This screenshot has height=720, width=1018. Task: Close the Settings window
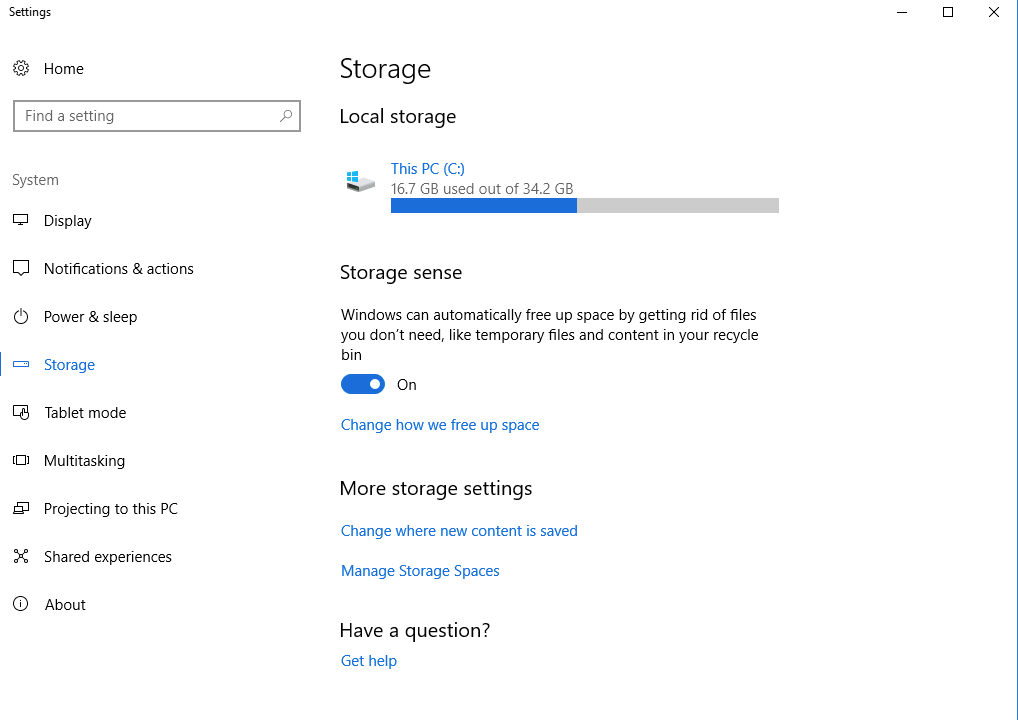(994, 12)
